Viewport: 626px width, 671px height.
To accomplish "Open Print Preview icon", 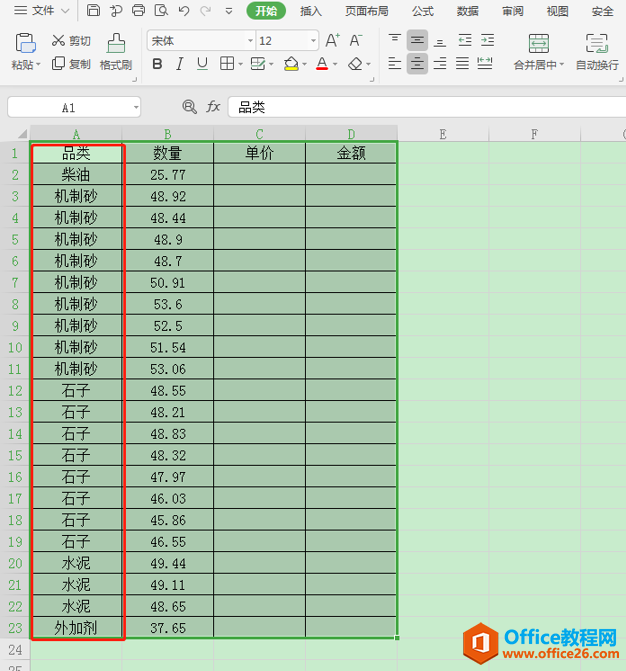I will coord(161,10).
